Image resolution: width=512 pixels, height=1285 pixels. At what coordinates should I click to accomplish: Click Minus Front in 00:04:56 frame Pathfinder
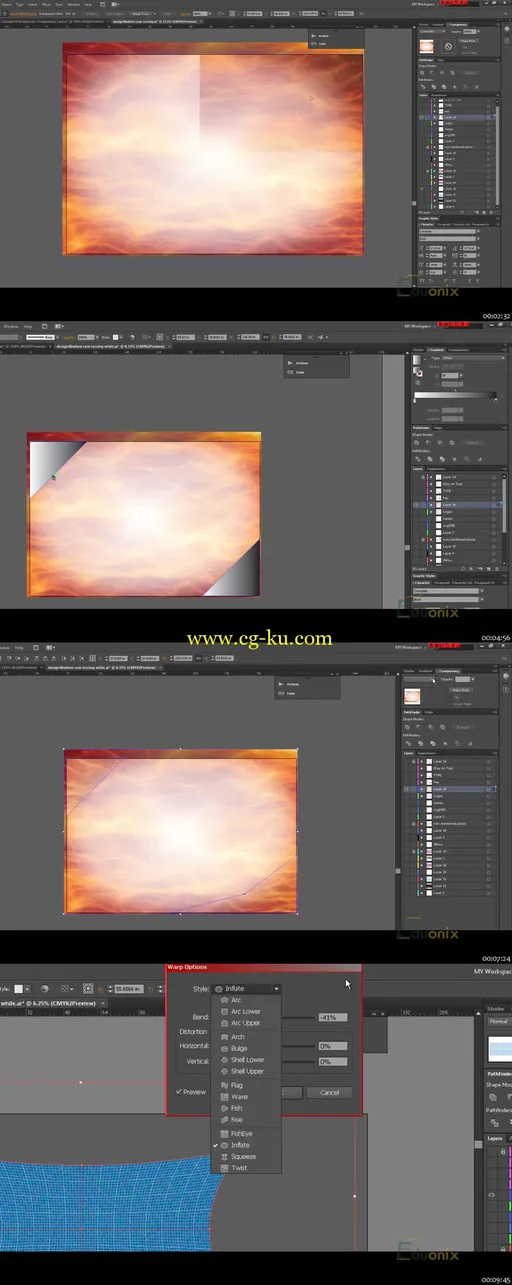tap(428, 443)
